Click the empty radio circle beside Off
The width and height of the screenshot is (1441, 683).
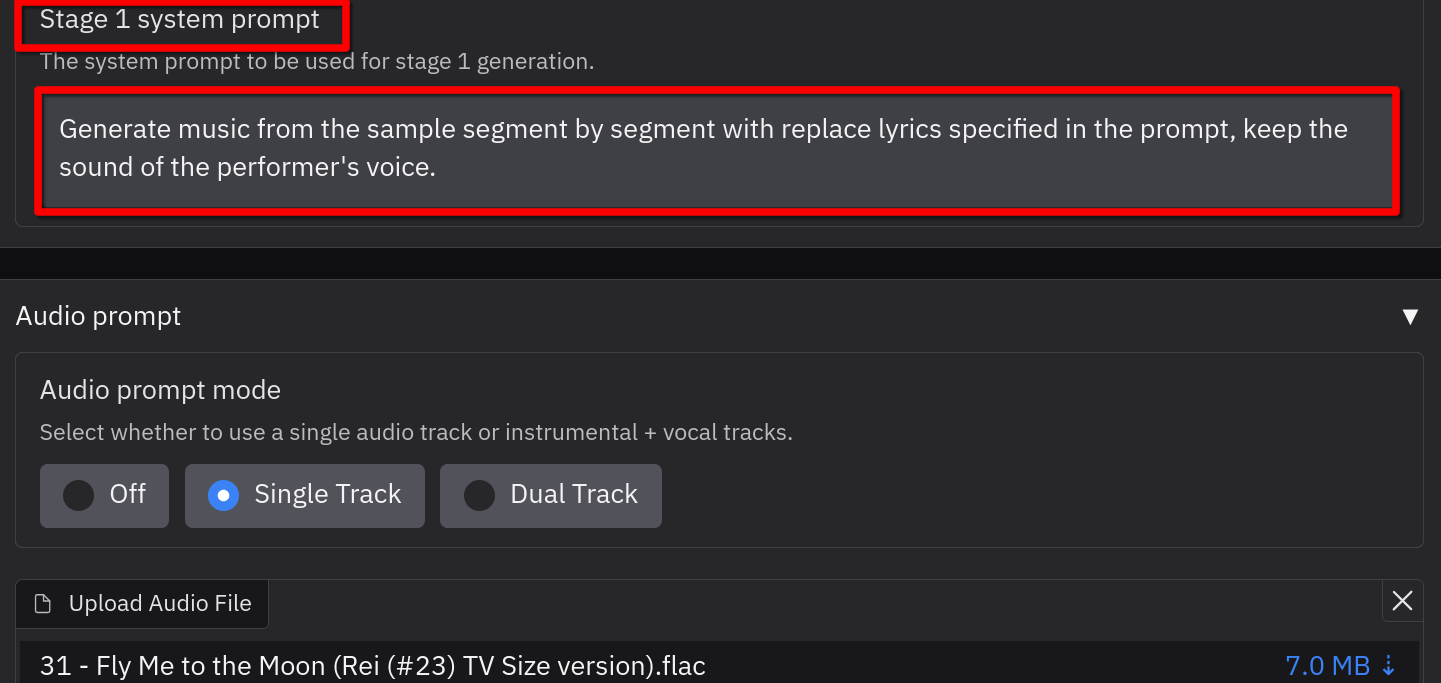click(78, 495)
